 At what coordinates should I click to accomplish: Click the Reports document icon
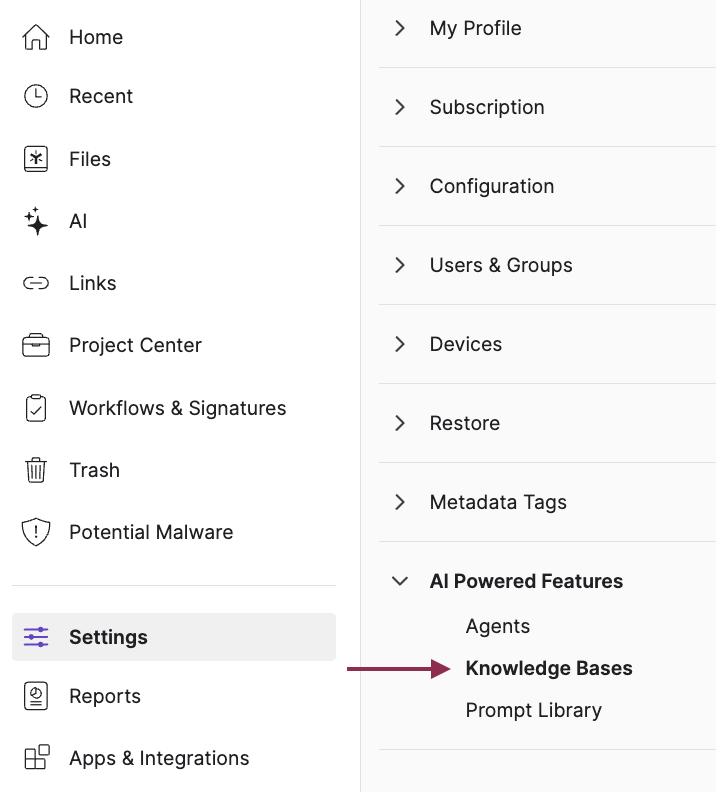point(36,696)
